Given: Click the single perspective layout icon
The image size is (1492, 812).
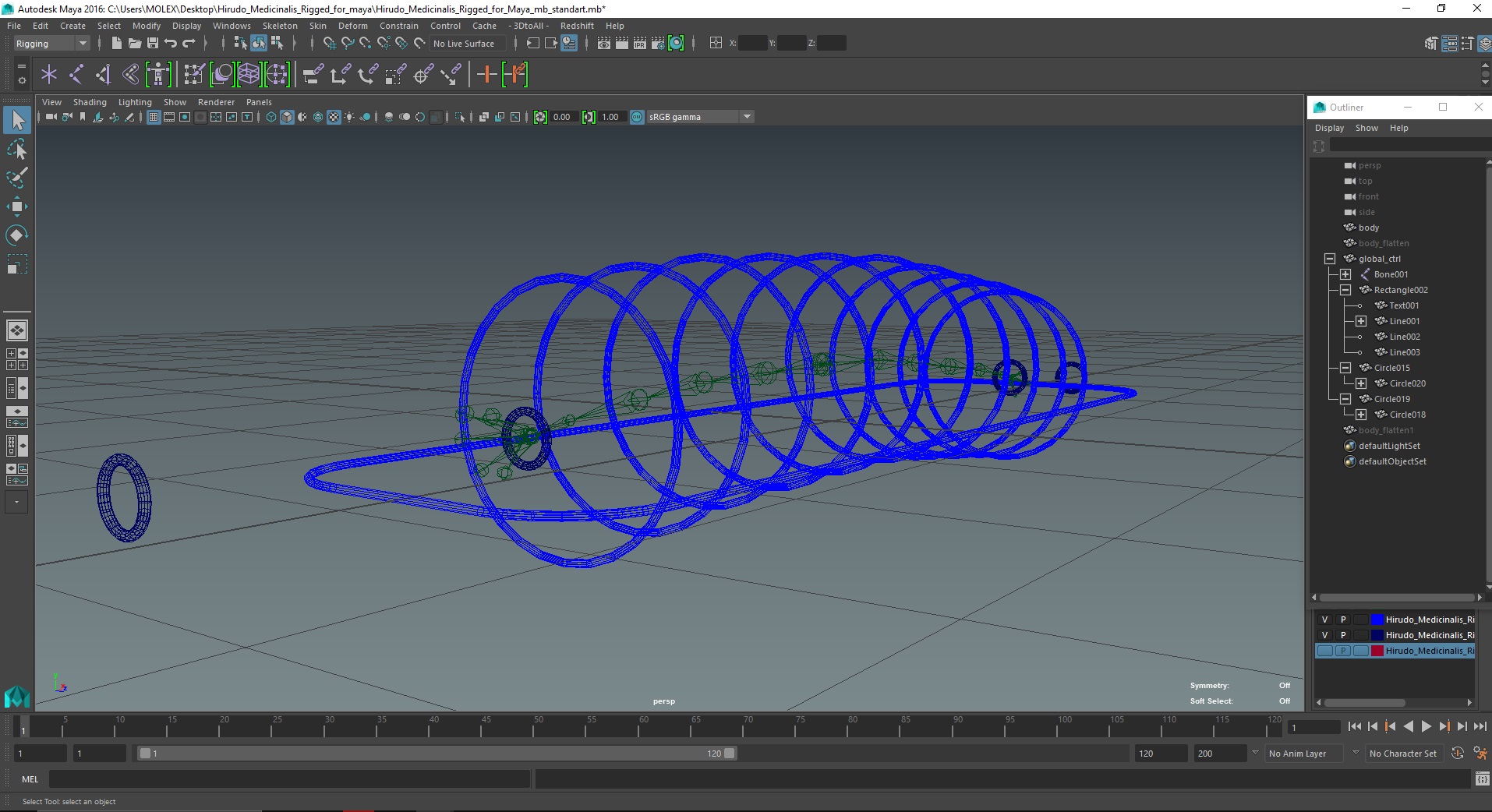Looking at the screenshot, I should 17,330.
